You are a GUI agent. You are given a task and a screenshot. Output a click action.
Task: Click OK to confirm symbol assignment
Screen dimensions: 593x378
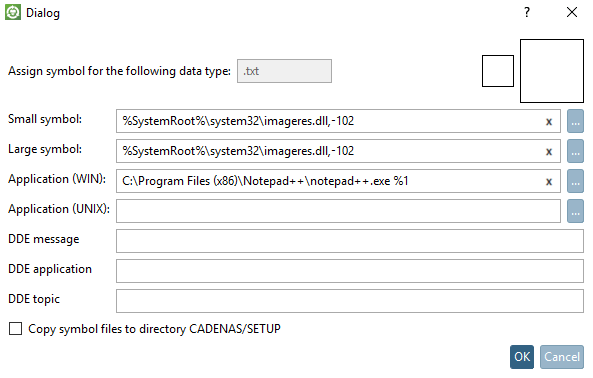[x=522, y=357]
